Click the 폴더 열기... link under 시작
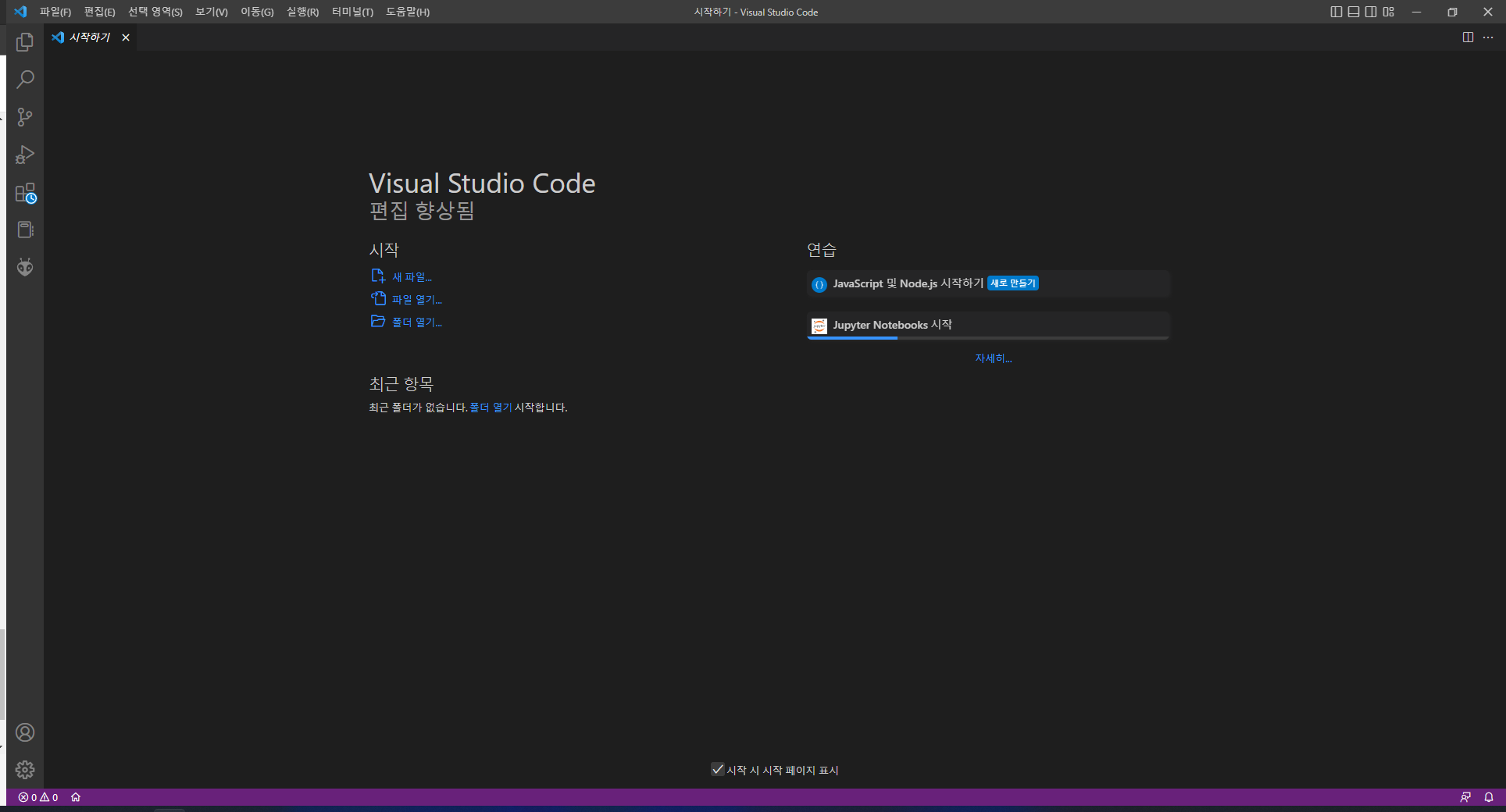Screen dimensions: 1506x812 [x=417, y=322]
